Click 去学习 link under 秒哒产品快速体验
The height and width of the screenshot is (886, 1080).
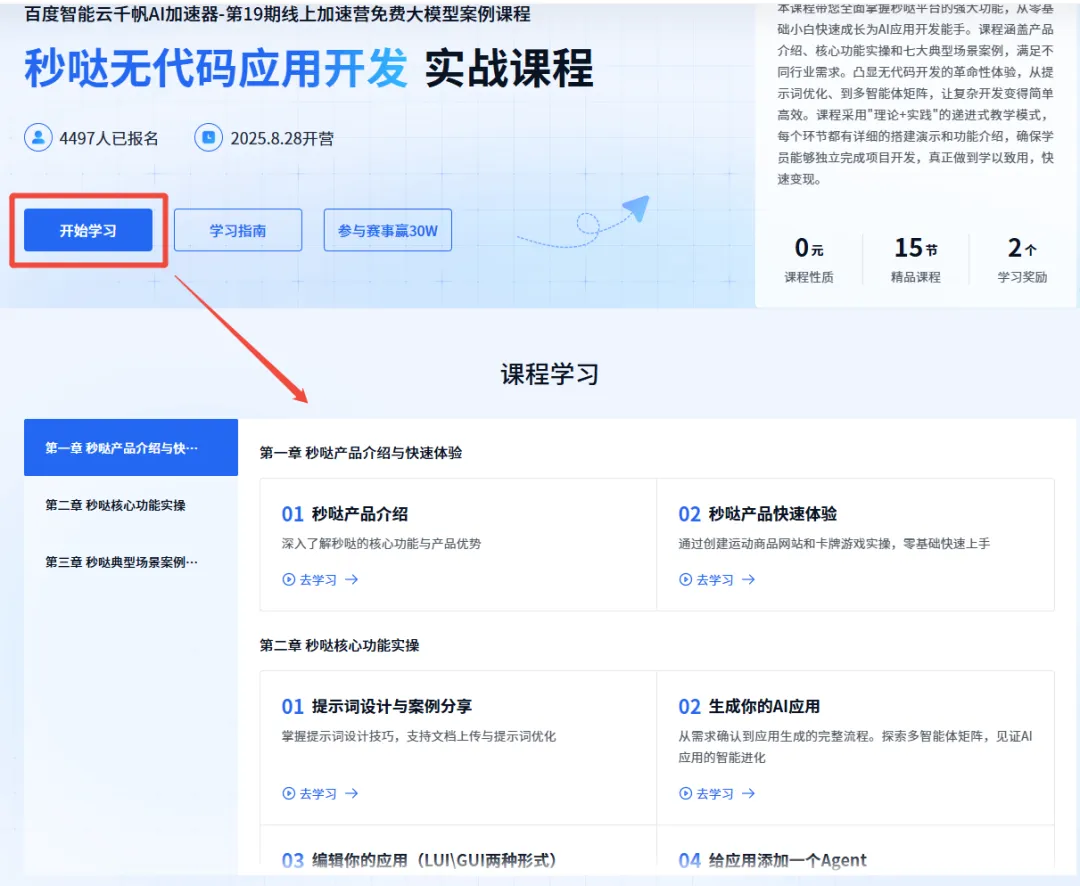pyautogui.click(x=715, y=580)
